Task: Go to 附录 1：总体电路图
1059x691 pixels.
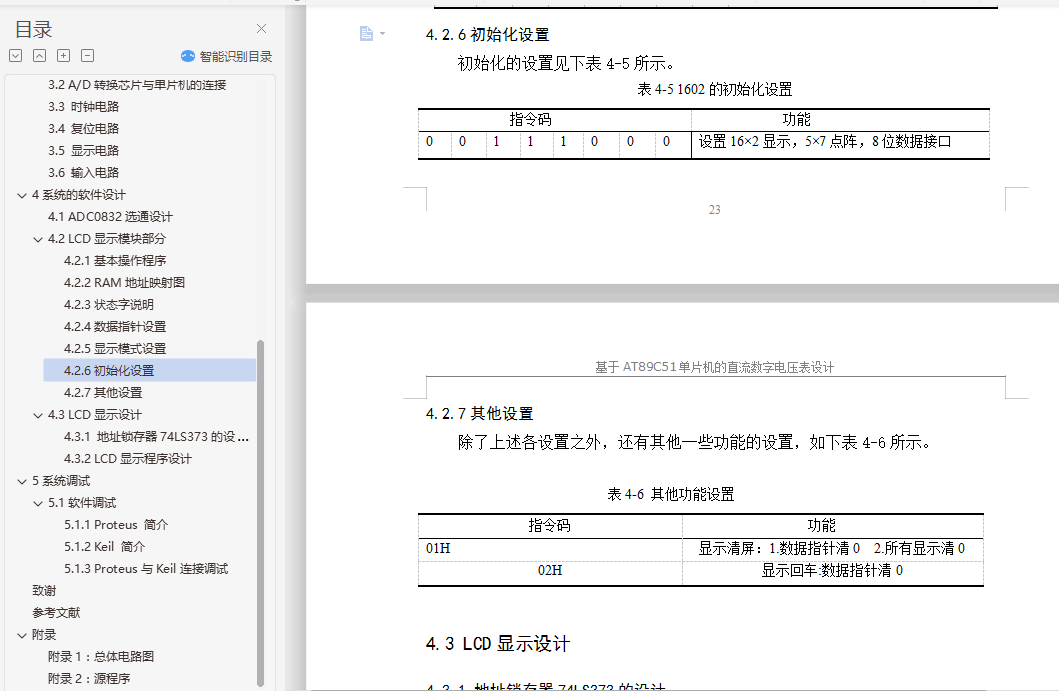Action: pyautogui.click(x=101, y=657)
